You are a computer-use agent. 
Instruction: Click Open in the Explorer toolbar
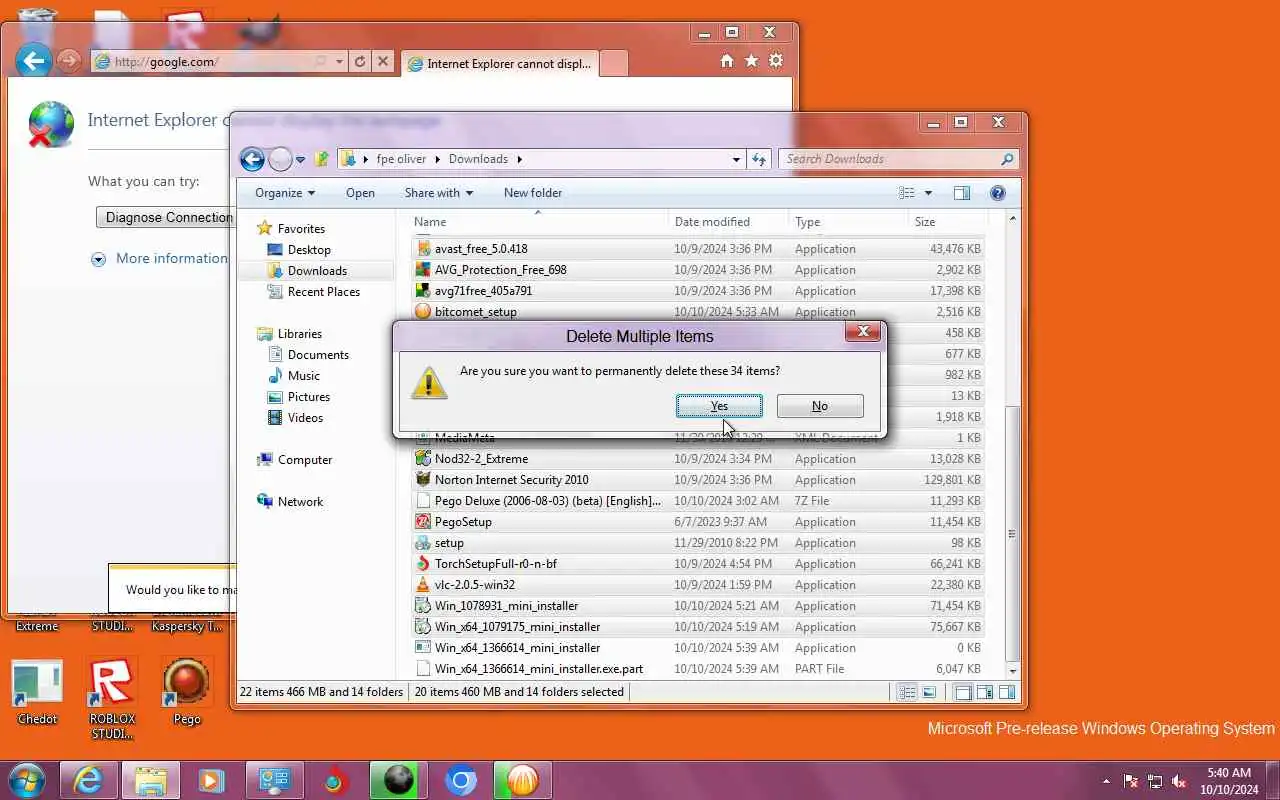coord(360,193)
